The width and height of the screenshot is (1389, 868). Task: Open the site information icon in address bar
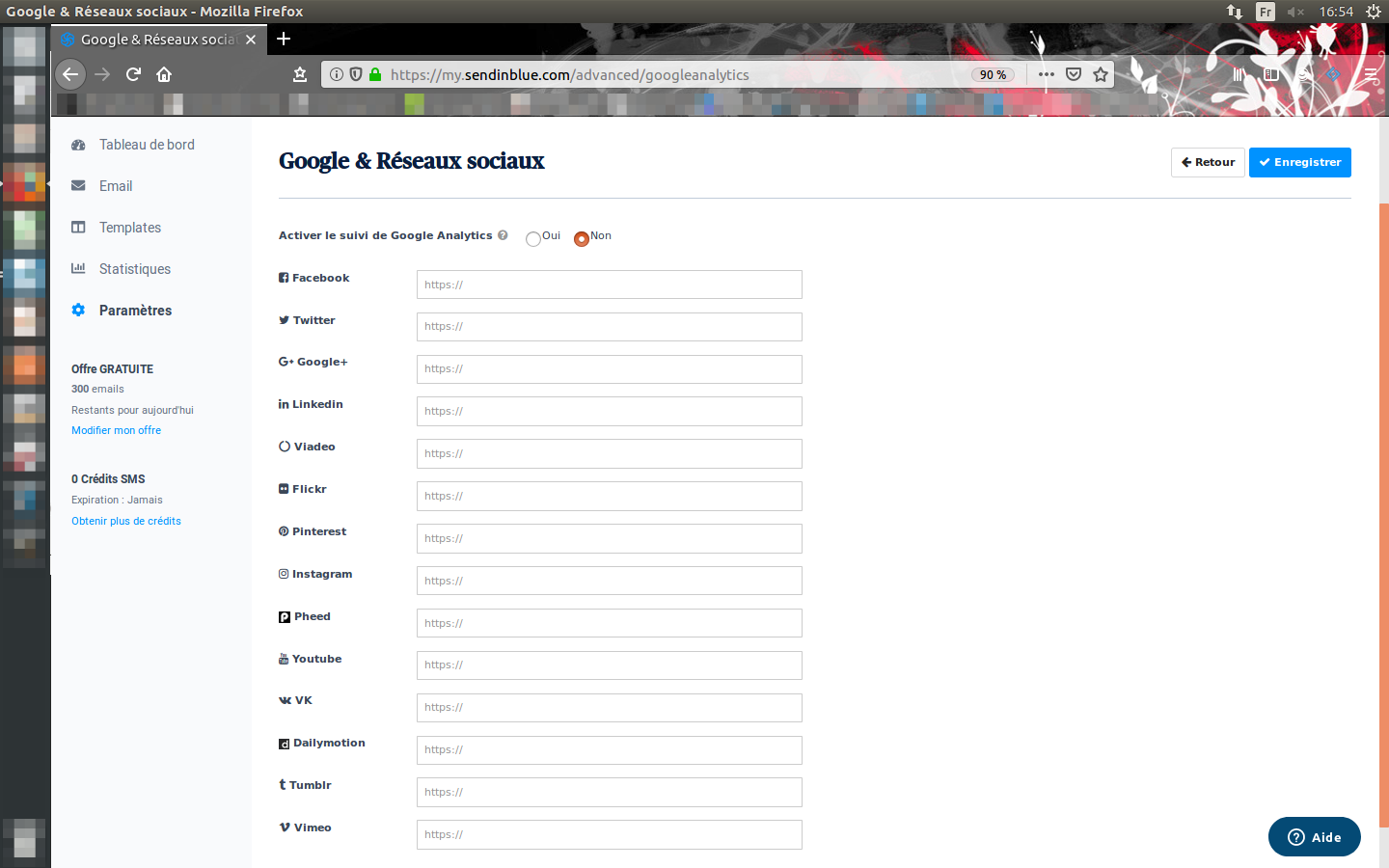(337, 74)
